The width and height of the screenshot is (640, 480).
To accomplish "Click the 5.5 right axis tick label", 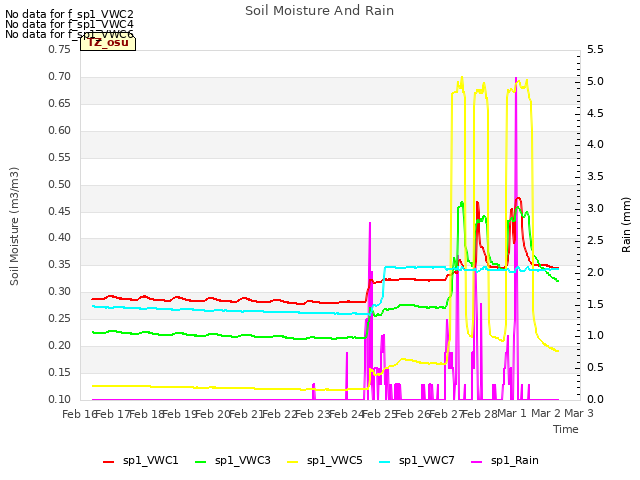I will pos(596,50).
